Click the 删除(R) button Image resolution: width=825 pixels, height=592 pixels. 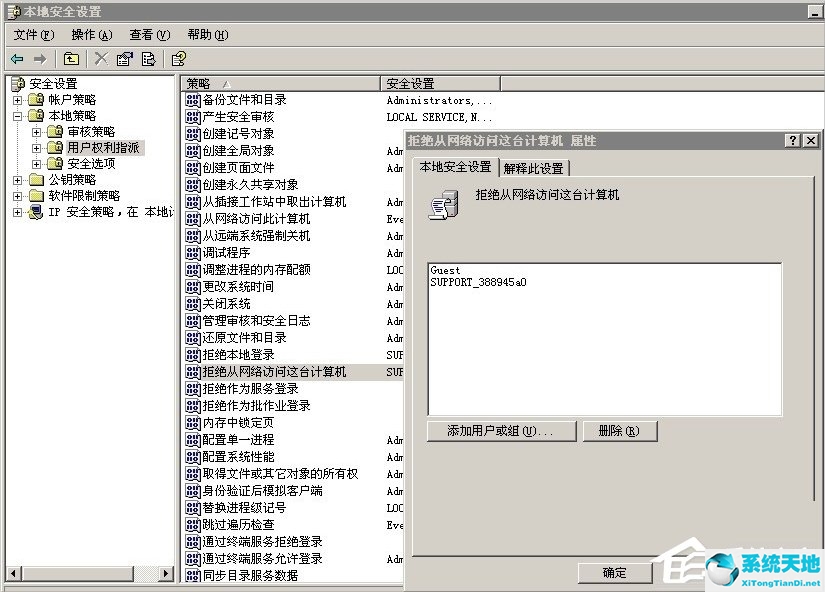click(x=621, y=431)
